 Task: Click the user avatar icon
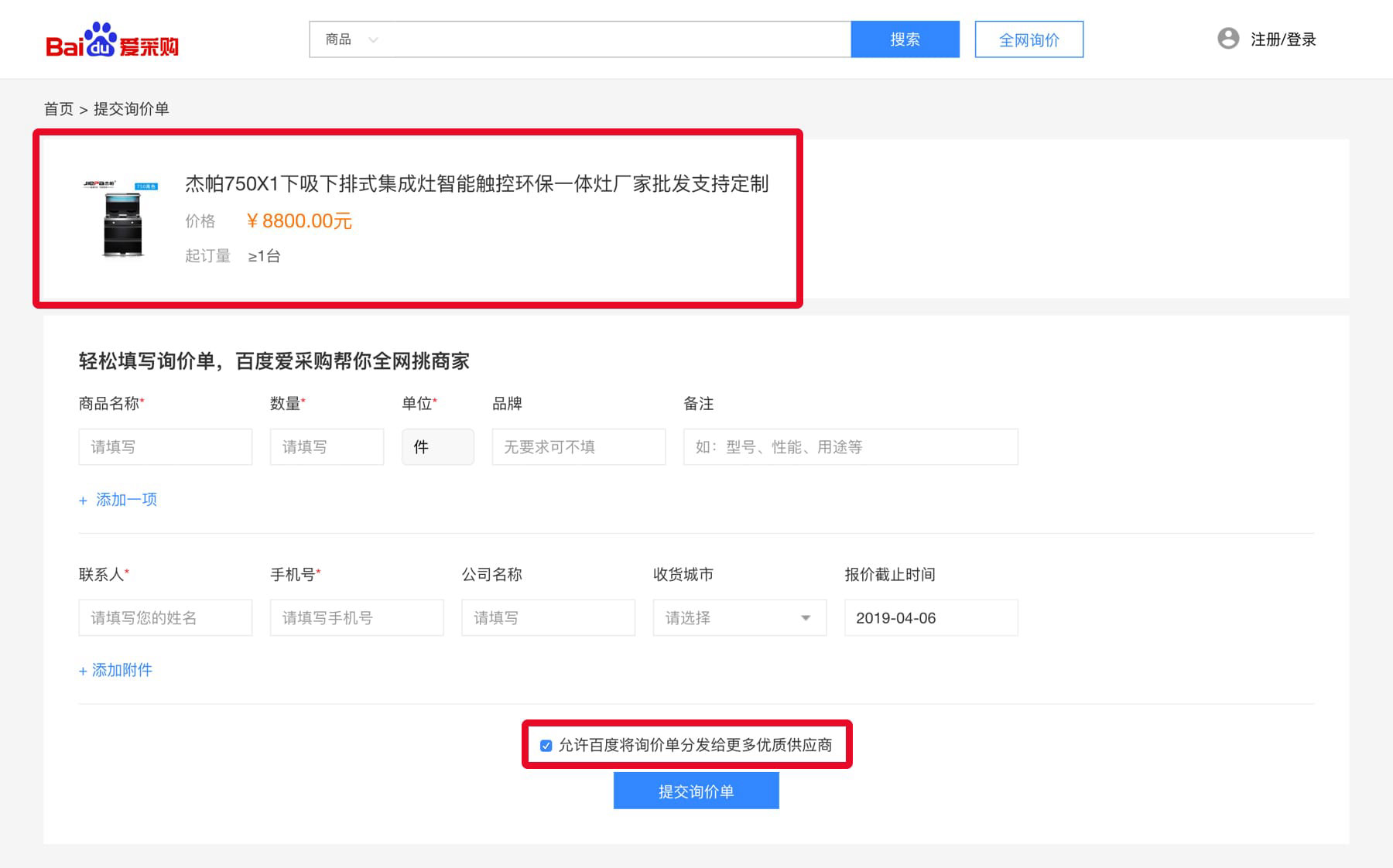[x=1227, y=39]
